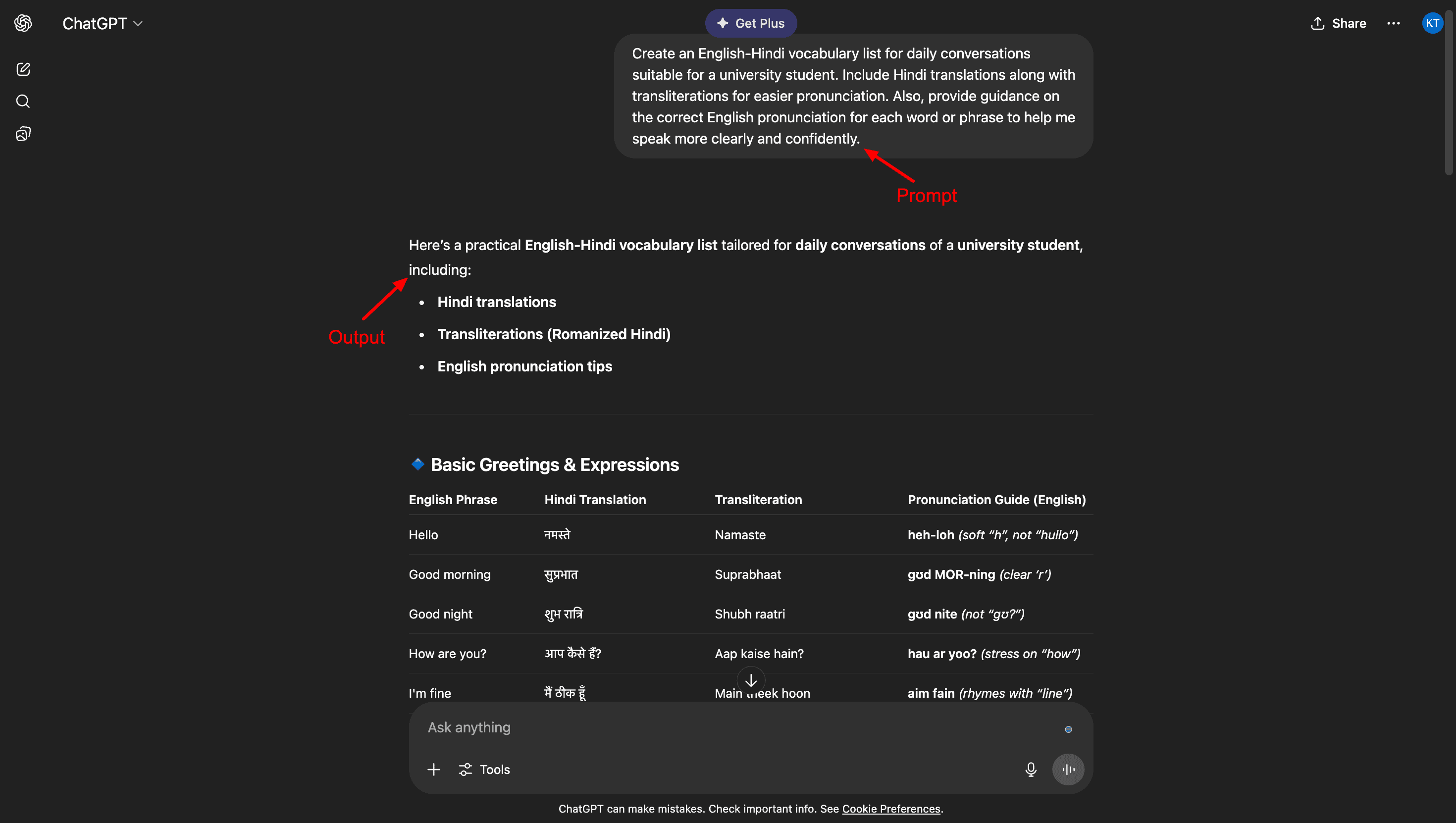This screenshot has height=823, width=1456.
Task: Click the scroll-to-bottom arrow button
Action: coord(751,680)
